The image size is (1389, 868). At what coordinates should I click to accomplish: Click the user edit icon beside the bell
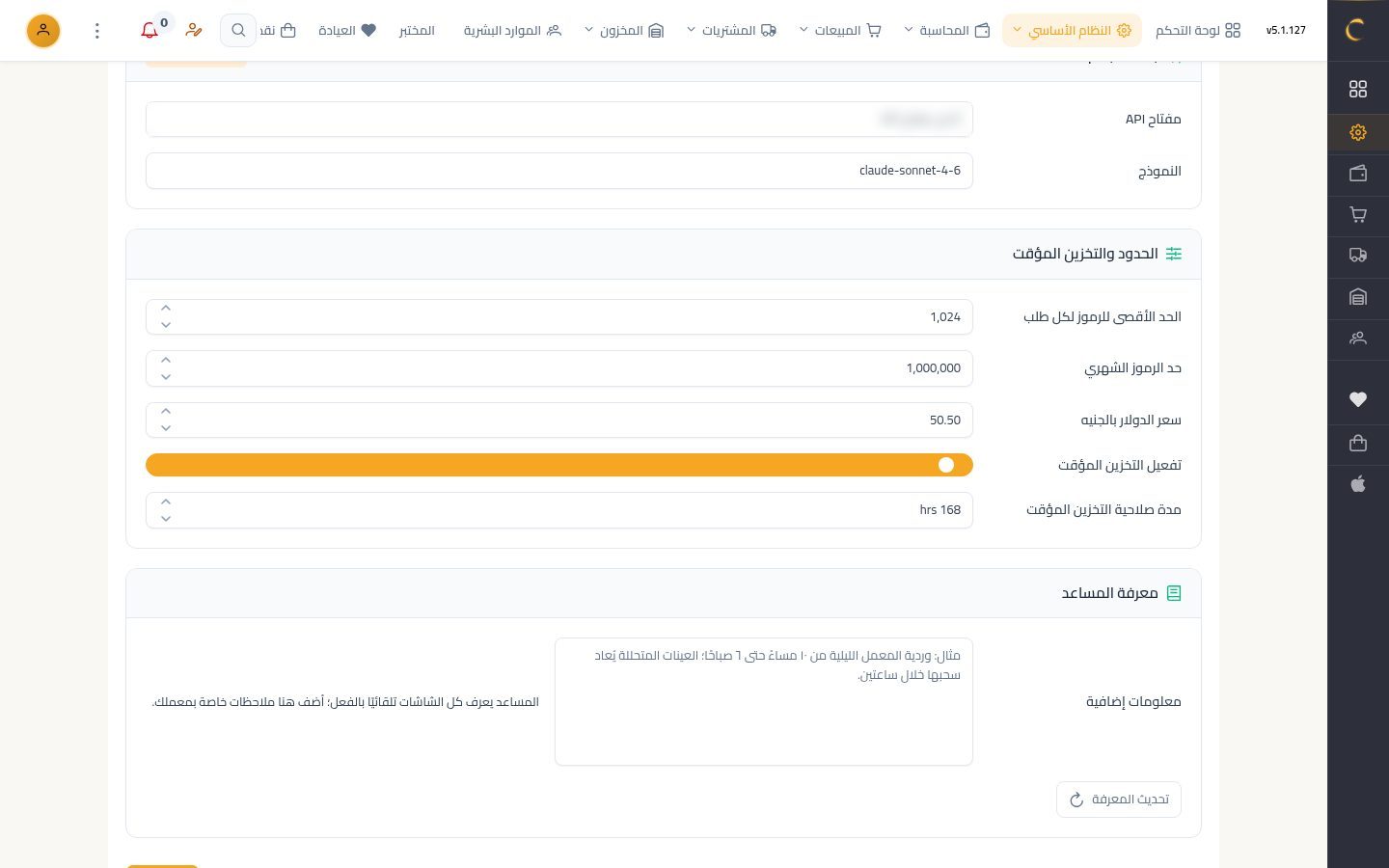[194, 31]
